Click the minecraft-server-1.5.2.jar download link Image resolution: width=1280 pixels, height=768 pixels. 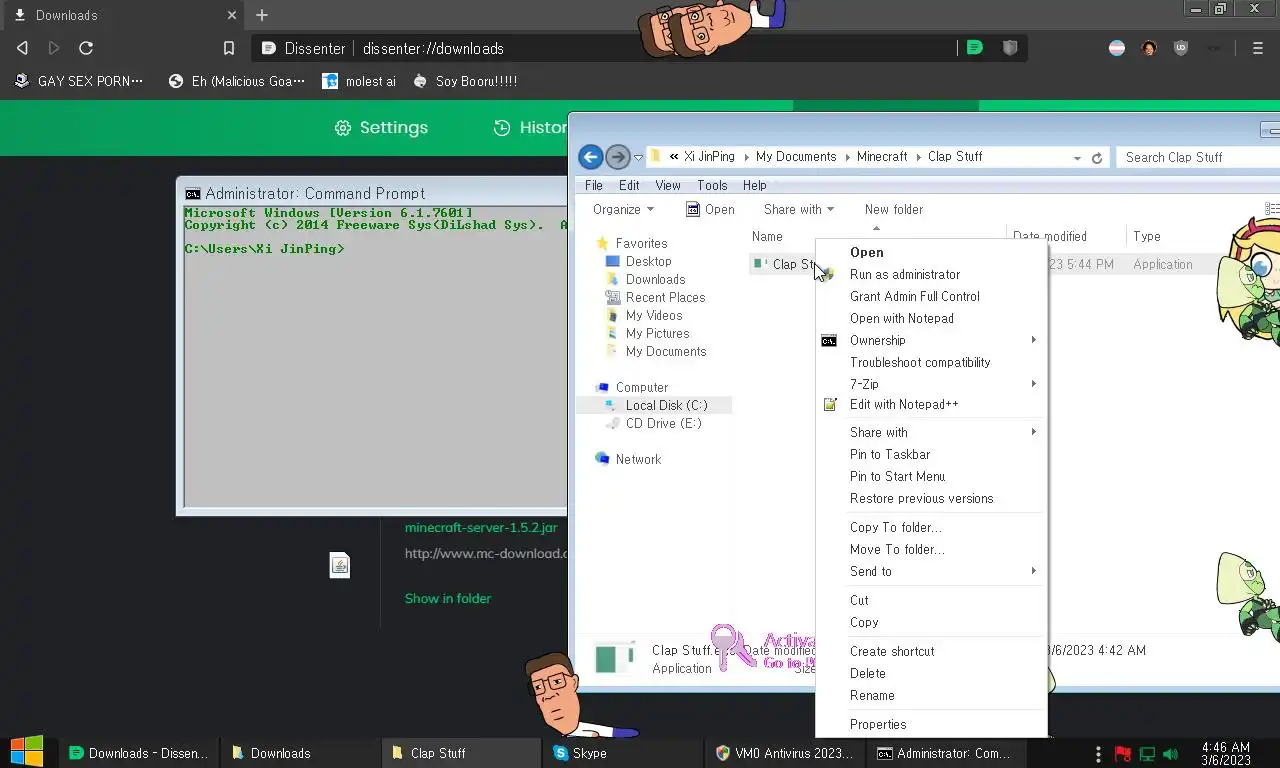[481, 527]
